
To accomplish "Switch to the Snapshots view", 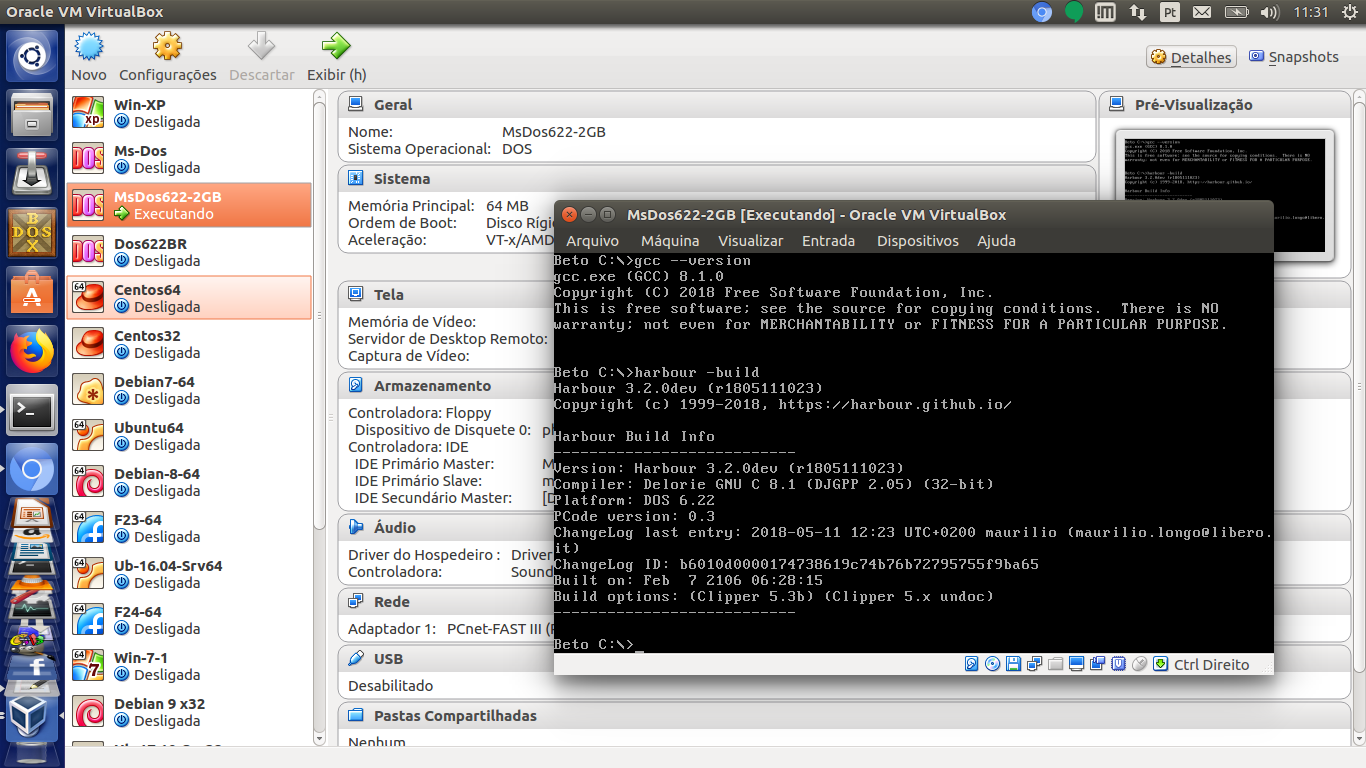I will pyautogui.click(x=1294, y=57).
